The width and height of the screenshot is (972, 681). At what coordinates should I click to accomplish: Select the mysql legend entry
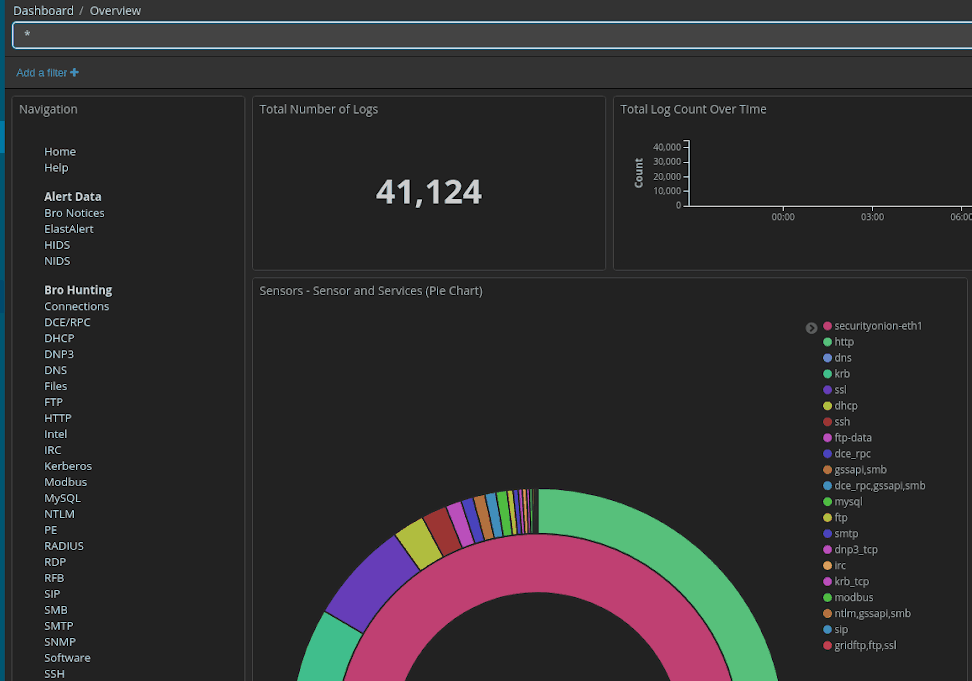pyautogui.click(x=842, y=502)
